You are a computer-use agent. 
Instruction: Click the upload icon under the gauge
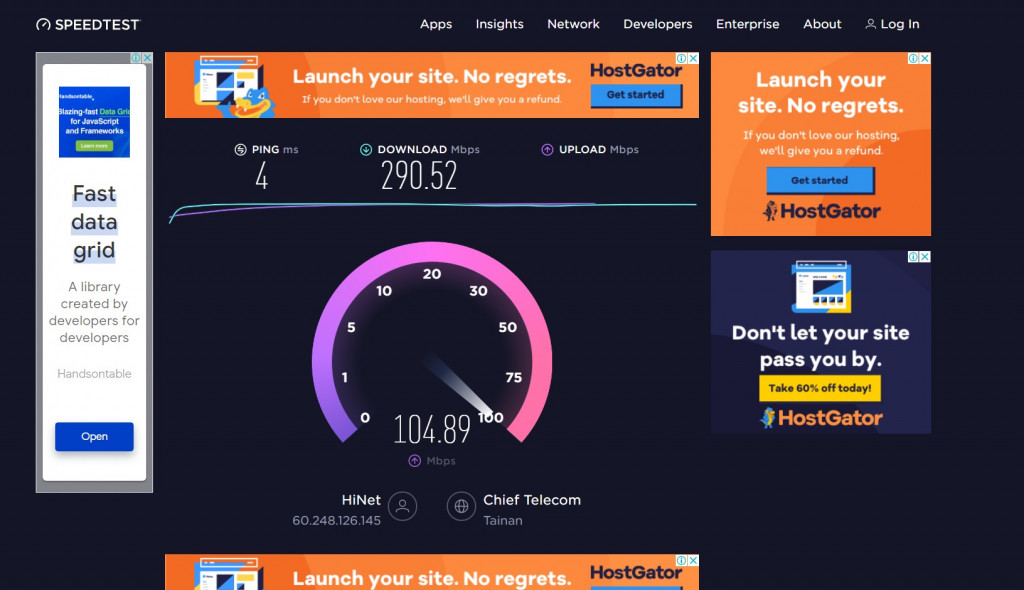tap(415, 461)
